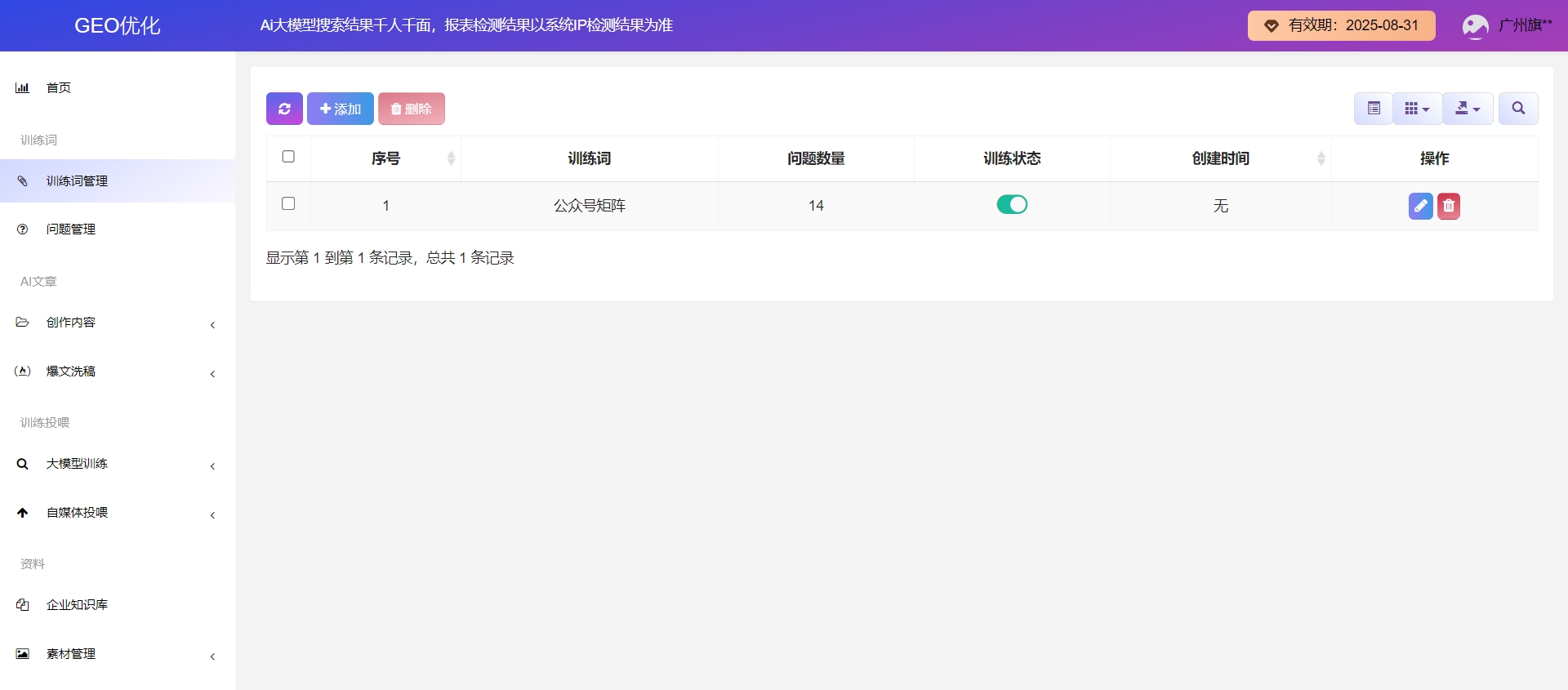Toggle the 训练状态 switch for 公众号矩阵

point(1012,204)
